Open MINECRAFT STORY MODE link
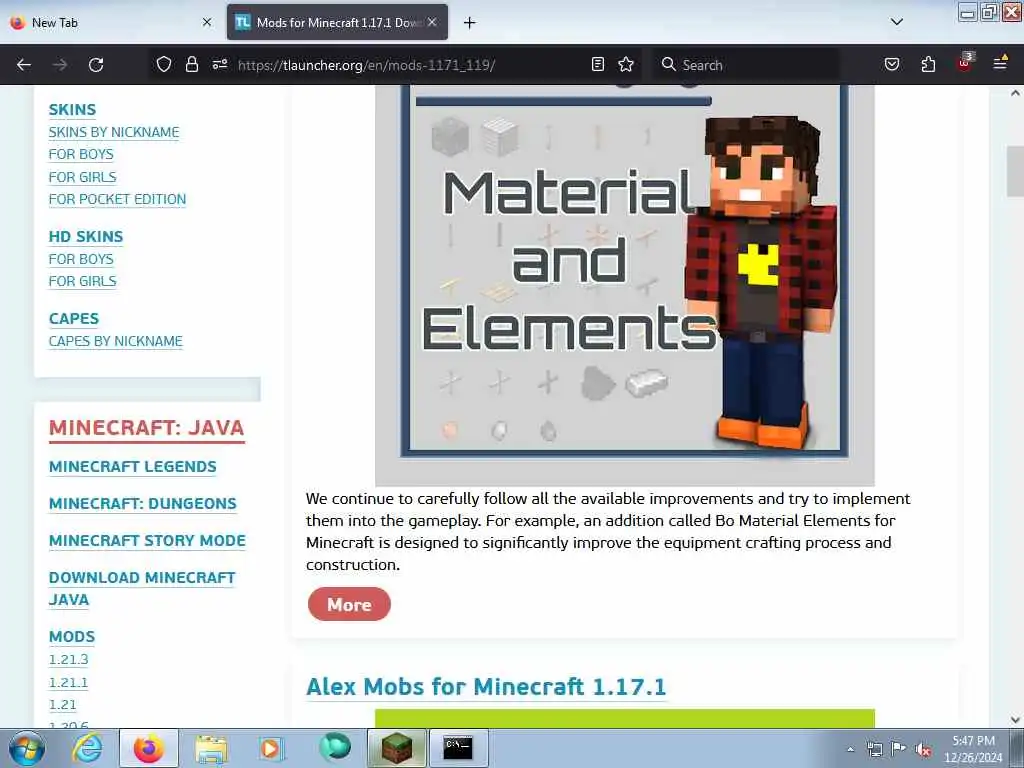Image resolution: width=1024 pixels, height=768 pixels. (x=147, y=541)
